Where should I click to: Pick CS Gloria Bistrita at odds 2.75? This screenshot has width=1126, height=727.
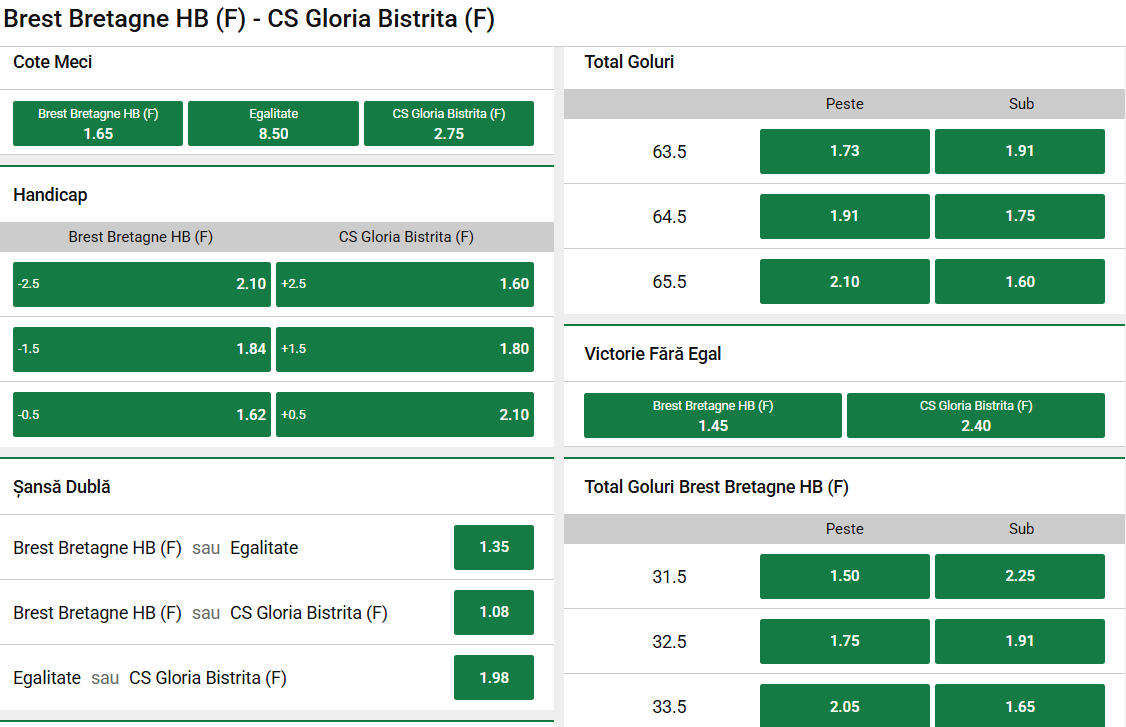(x=448, y=122)
